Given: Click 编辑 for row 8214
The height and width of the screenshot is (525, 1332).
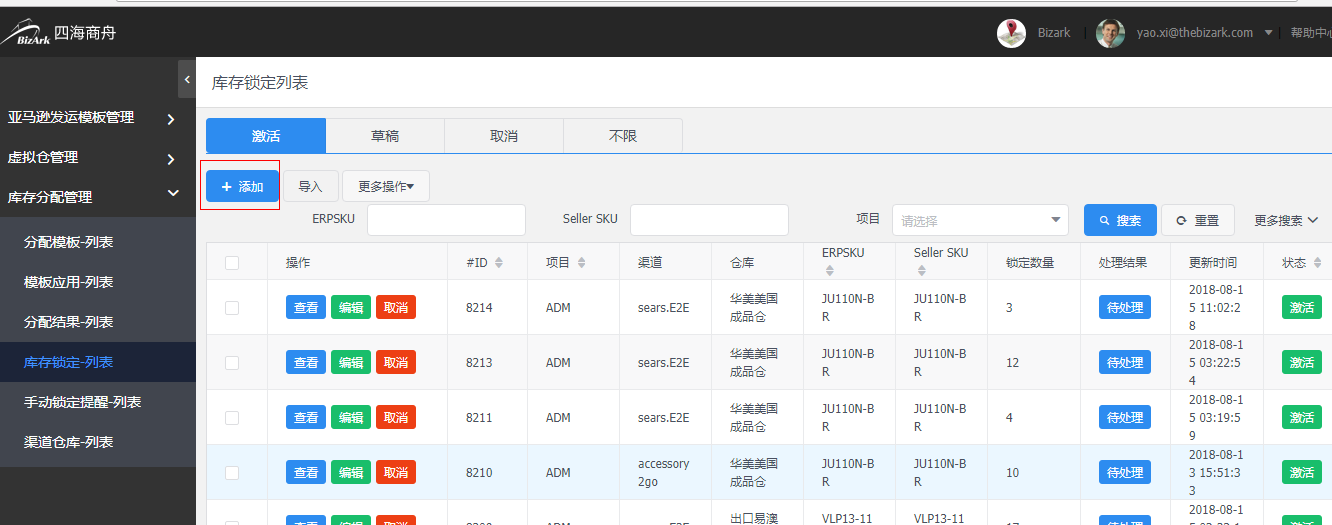Looking at the screenshot, I should coord(351,307).
